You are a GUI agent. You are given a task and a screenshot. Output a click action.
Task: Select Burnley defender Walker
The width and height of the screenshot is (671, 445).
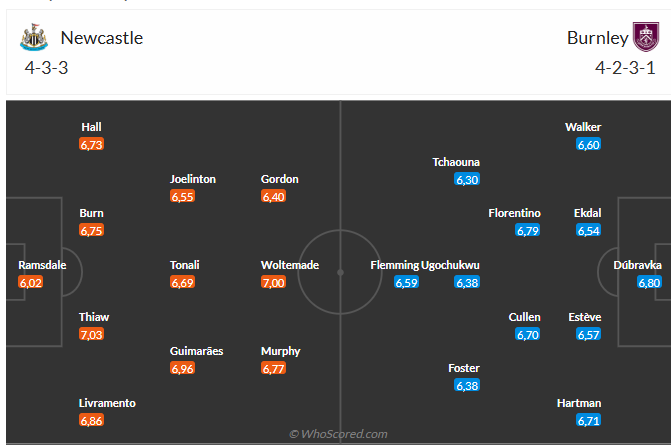click(x=583, y=127)
